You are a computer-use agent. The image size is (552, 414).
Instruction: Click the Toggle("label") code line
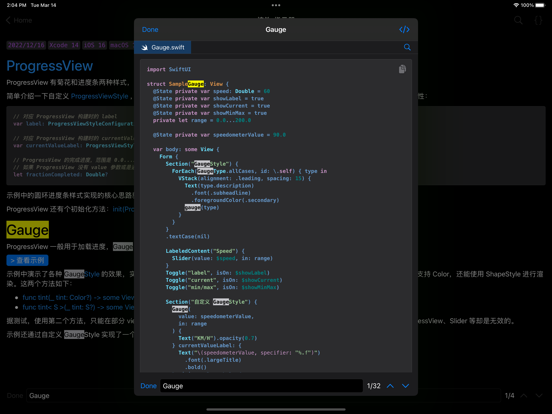[x=218, y=273]
